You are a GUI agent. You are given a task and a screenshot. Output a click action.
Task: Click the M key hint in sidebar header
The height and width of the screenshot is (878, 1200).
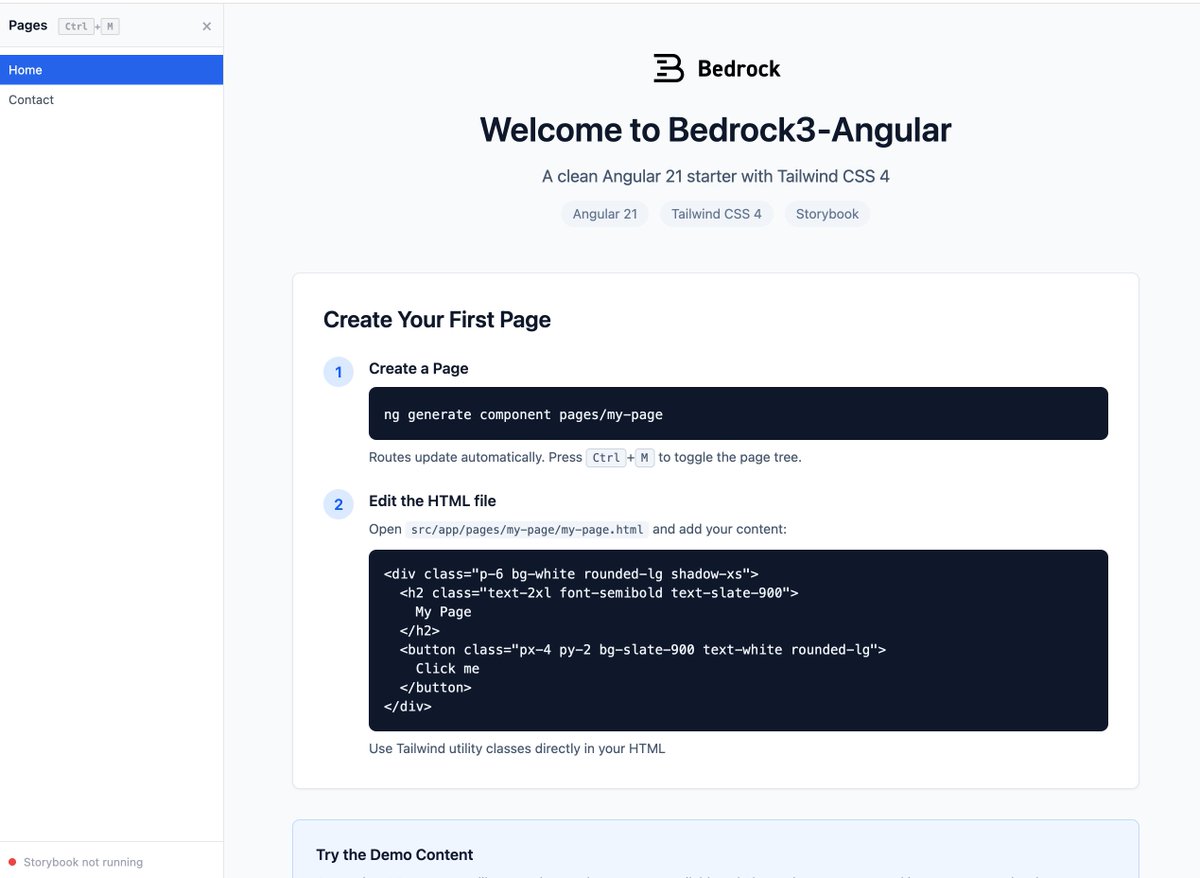[111, 27]
